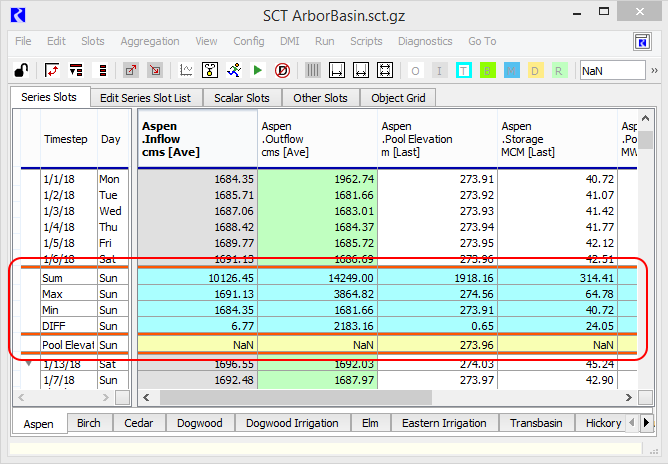Viewport: 668px width, 464px height.
Task: Click the unlock padlock icon
Action: [20, 71]
